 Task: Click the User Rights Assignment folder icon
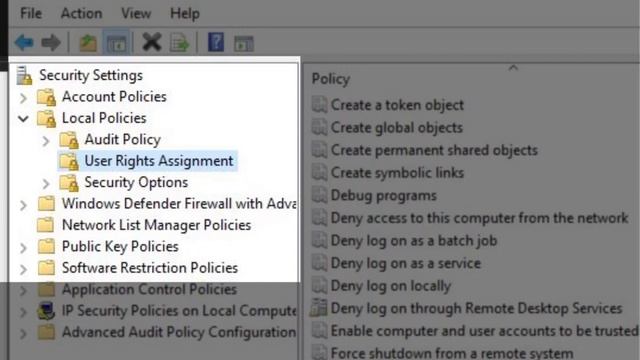[69, 161]
